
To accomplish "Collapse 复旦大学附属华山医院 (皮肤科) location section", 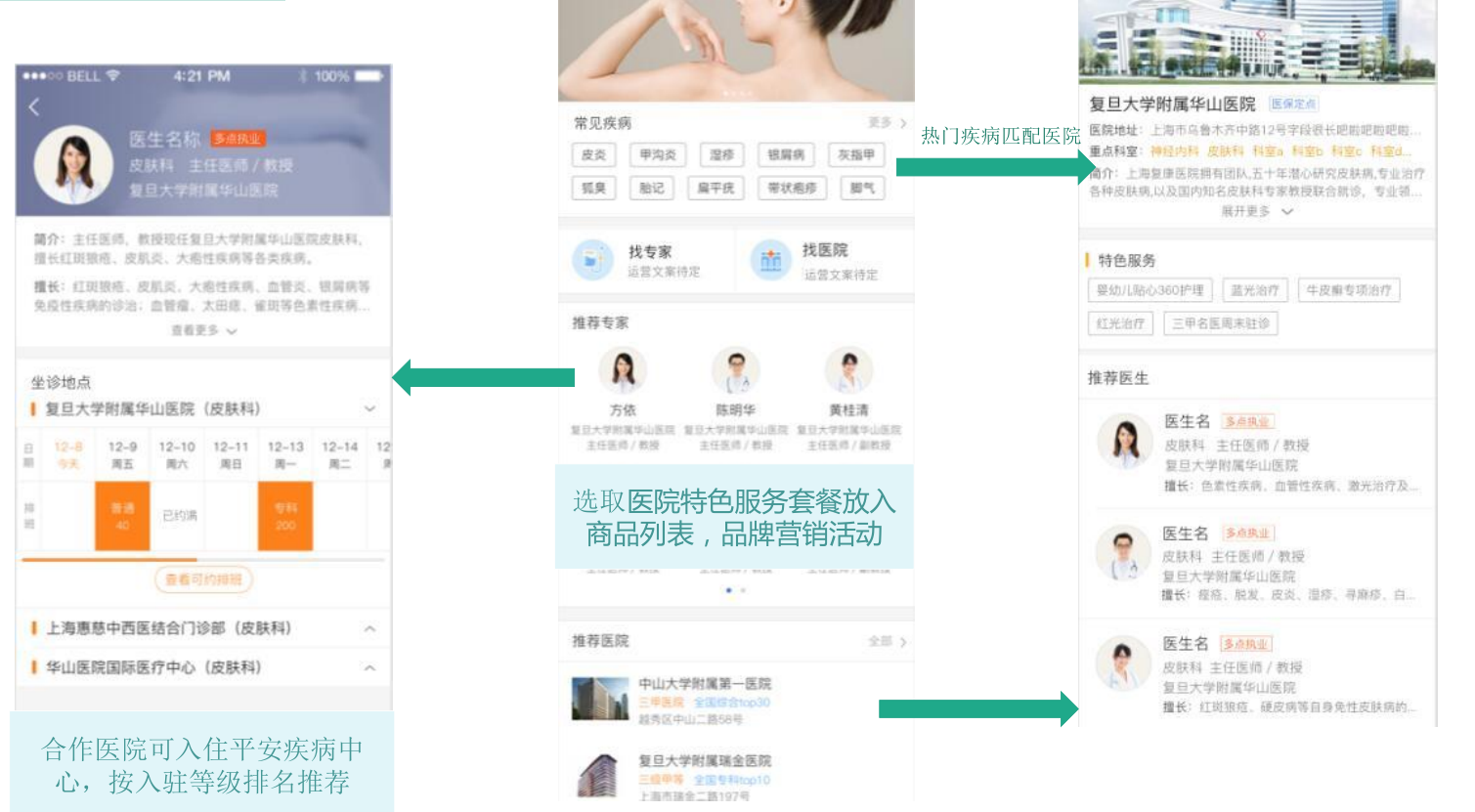I will click(370, 408).
